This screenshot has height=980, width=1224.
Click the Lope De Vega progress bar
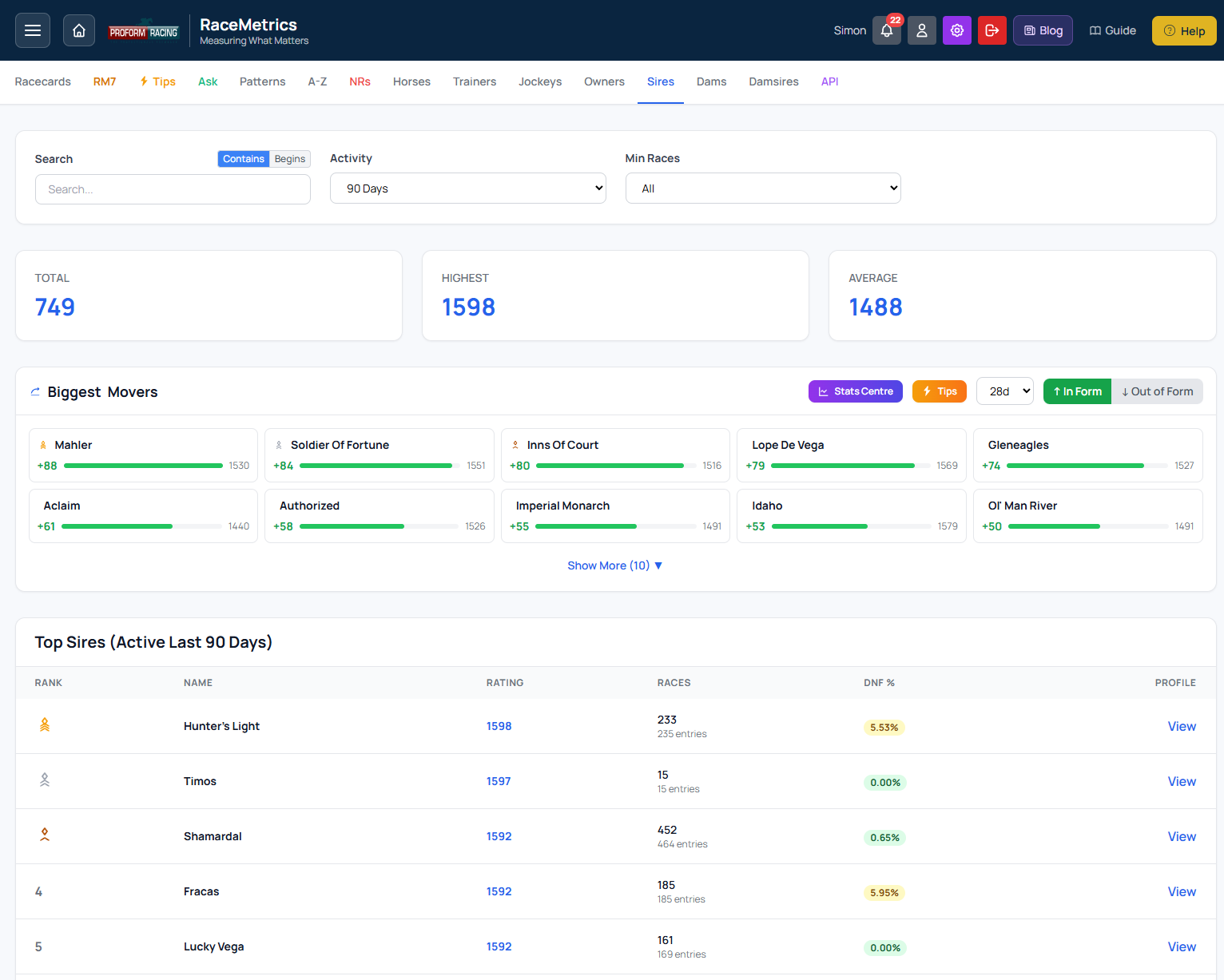point(850,466)
